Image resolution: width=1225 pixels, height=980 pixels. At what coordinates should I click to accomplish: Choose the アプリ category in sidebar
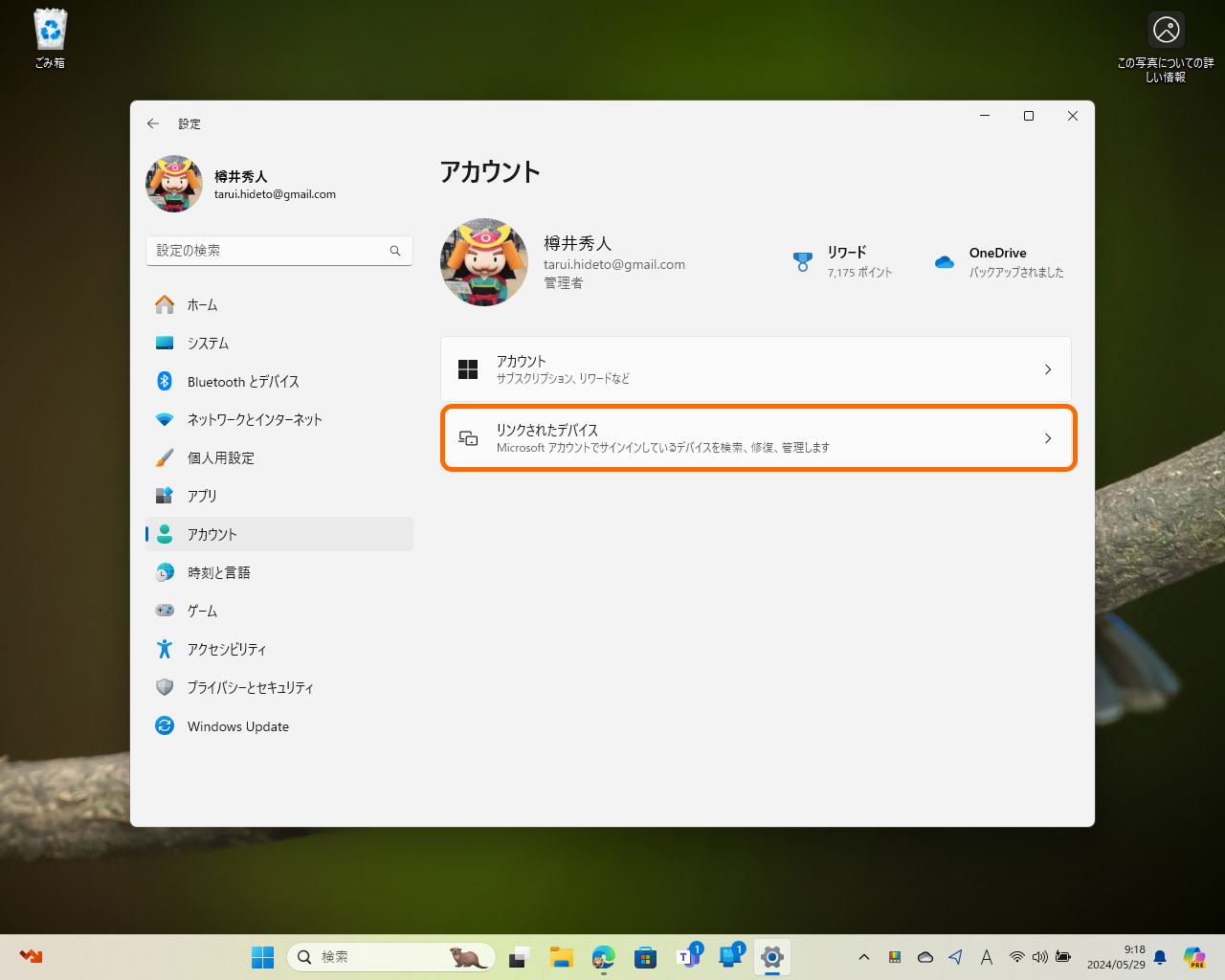(x=279, y=496)
